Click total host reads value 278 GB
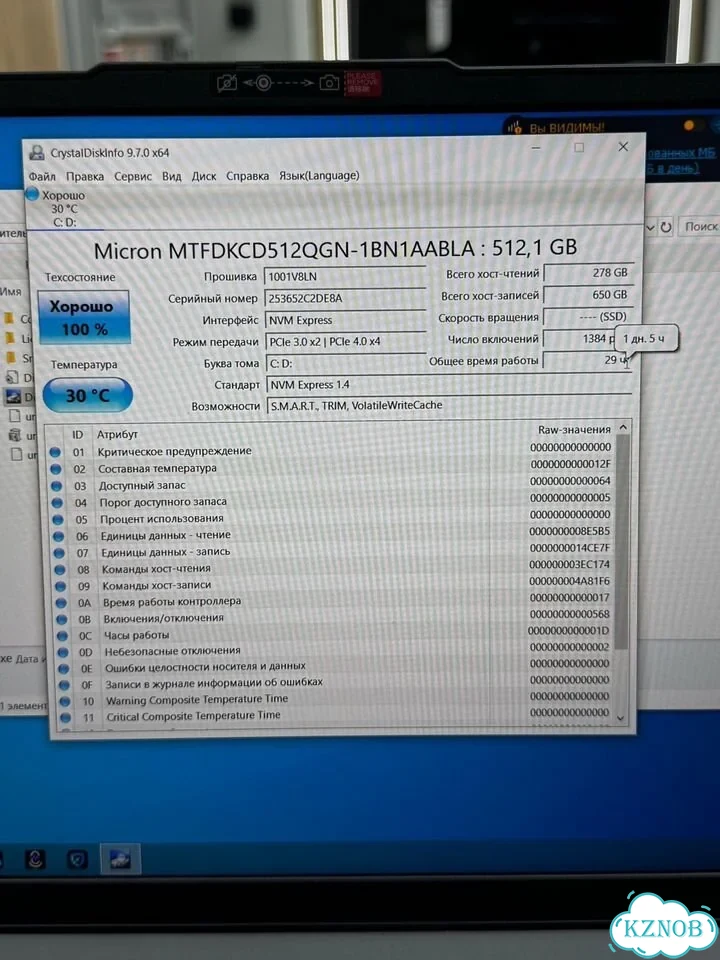Viewport: 720px width, 960px height. coord(587,273)
